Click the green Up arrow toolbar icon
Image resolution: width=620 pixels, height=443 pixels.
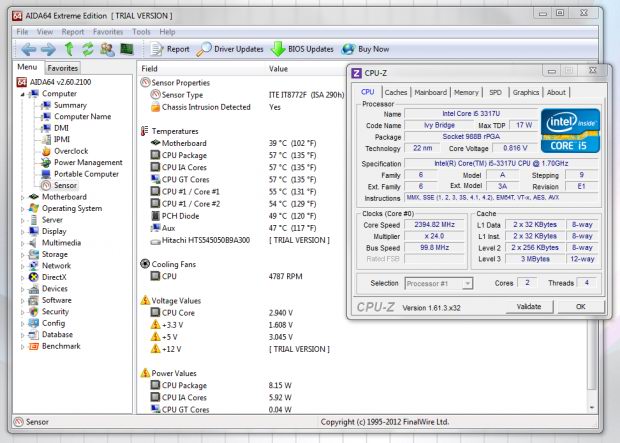click(70, 49)
